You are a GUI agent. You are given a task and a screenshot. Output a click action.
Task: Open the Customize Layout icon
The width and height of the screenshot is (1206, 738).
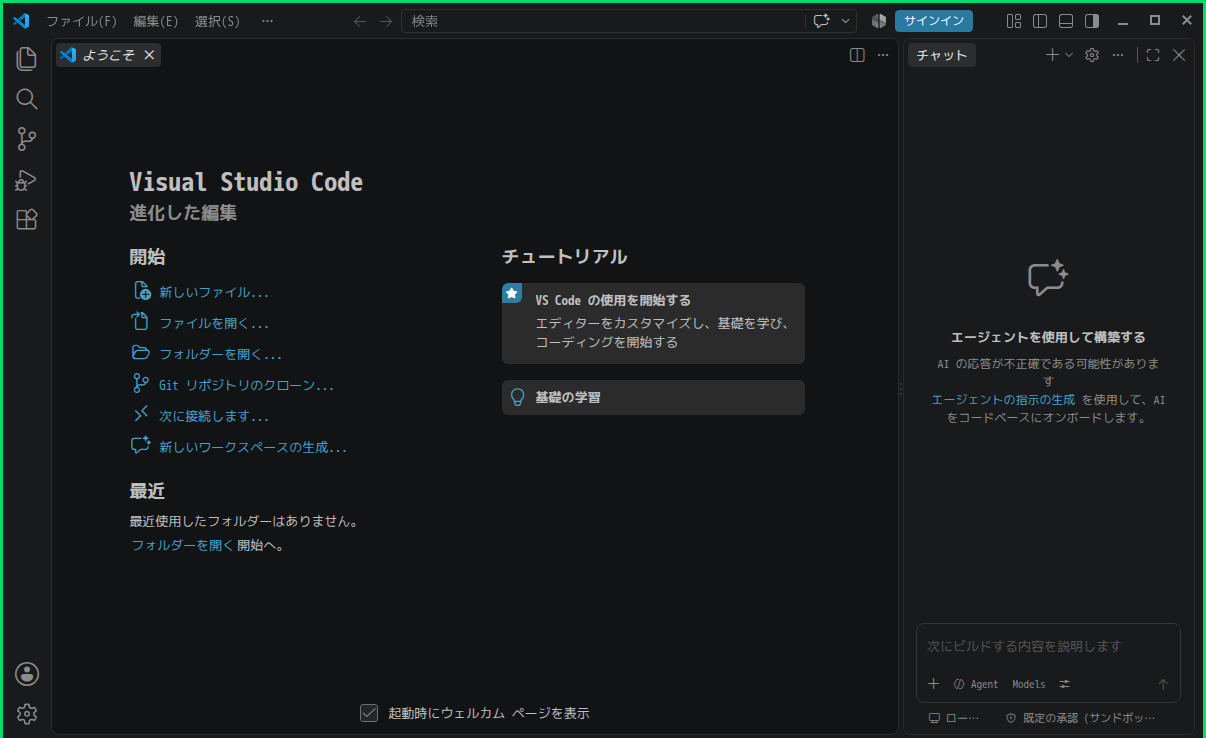(1014, 21)
